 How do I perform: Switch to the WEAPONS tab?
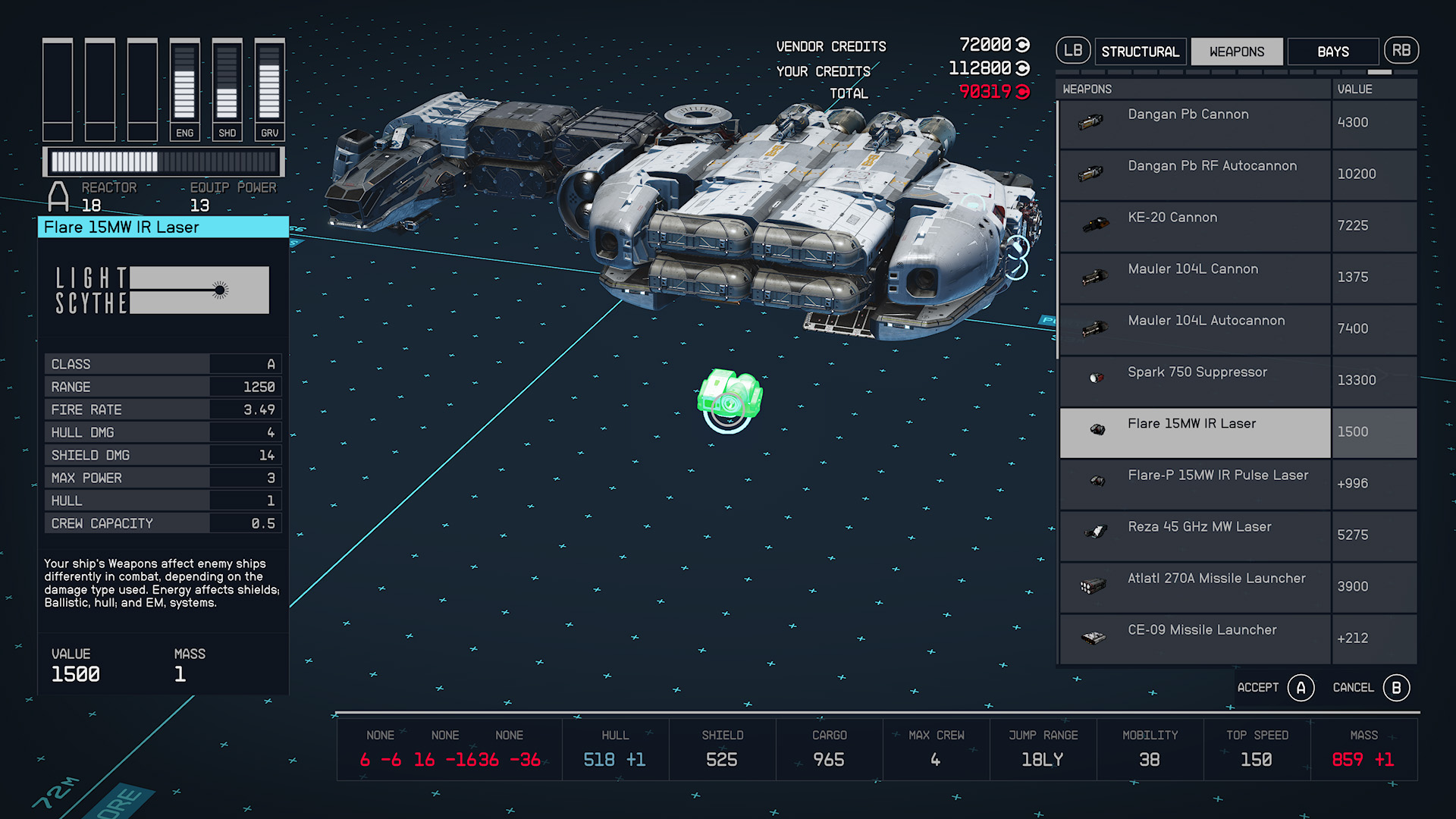1237,52
